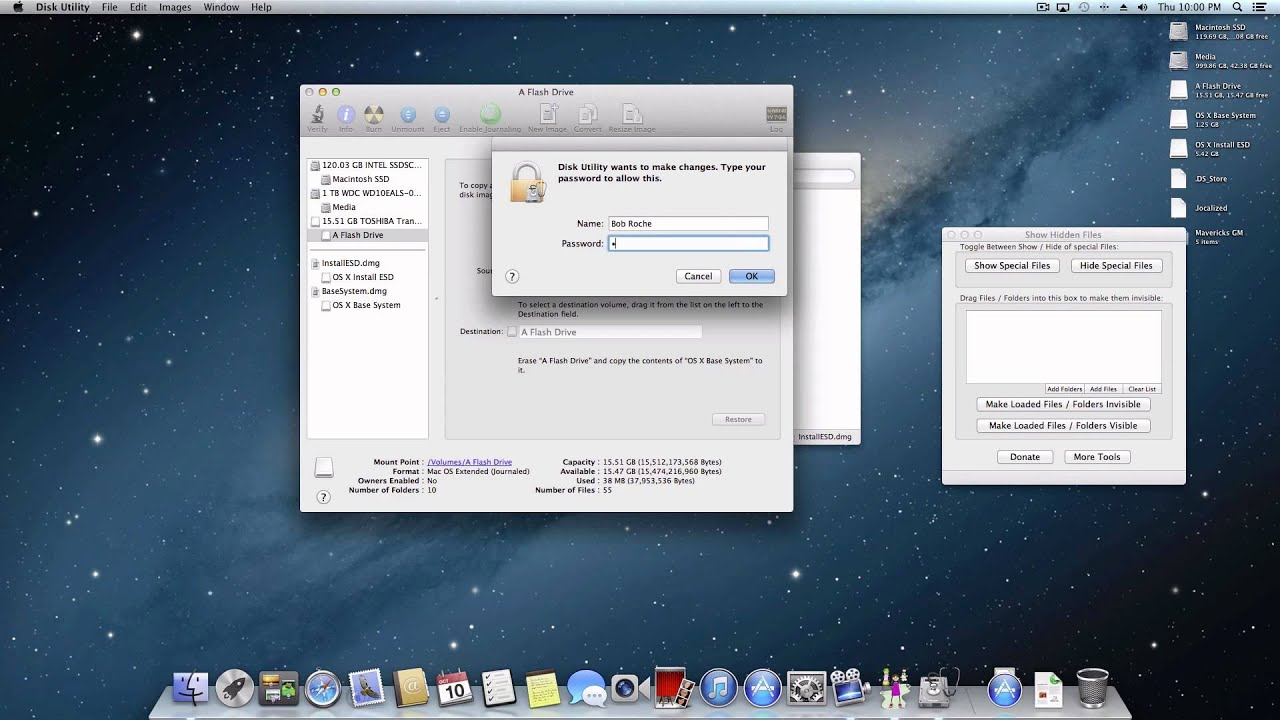
Task: Click the Donate button
Action: point(1025,457)
